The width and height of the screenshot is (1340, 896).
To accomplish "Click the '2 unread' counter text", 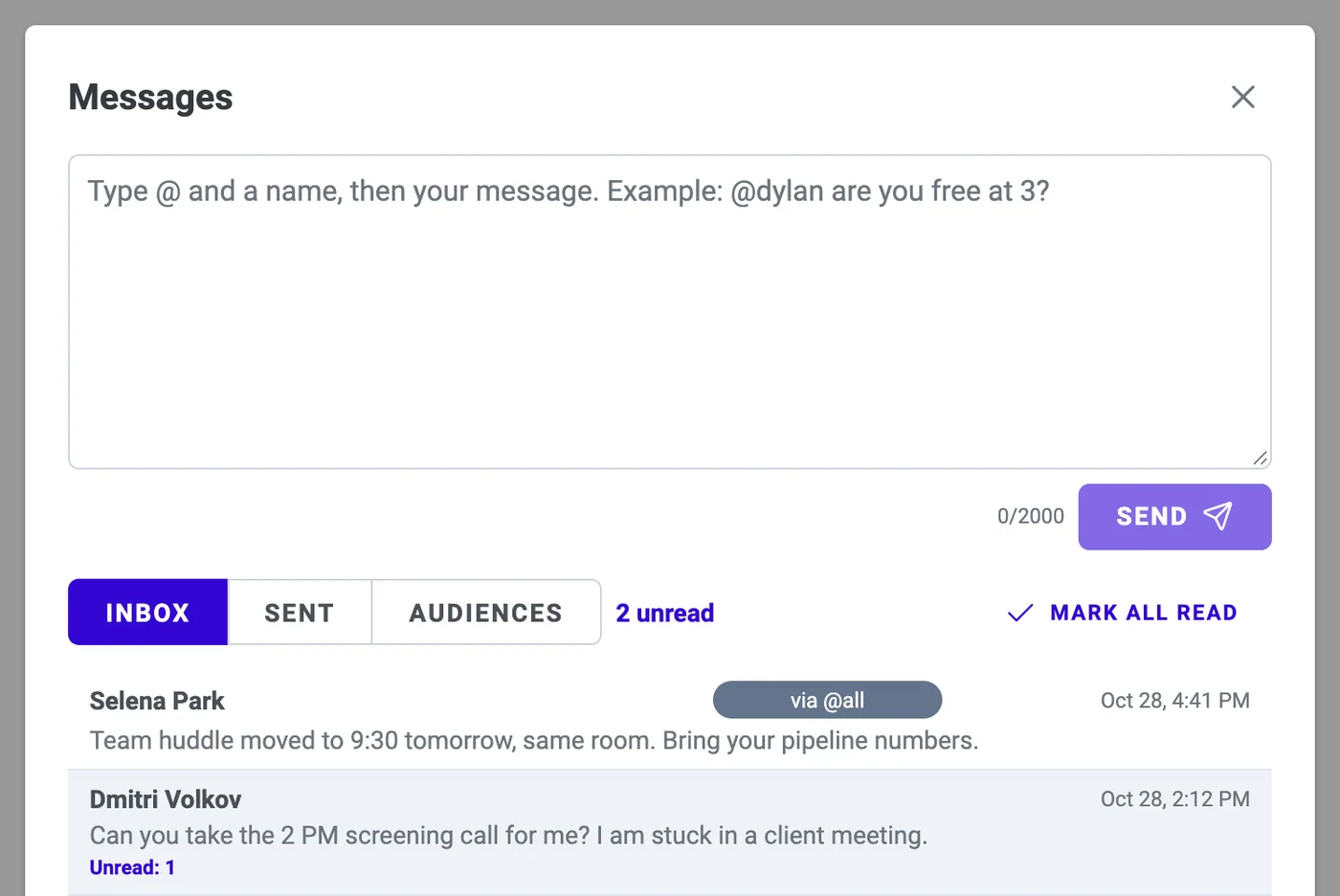I will pyautogui.click(x=665, y=613).
